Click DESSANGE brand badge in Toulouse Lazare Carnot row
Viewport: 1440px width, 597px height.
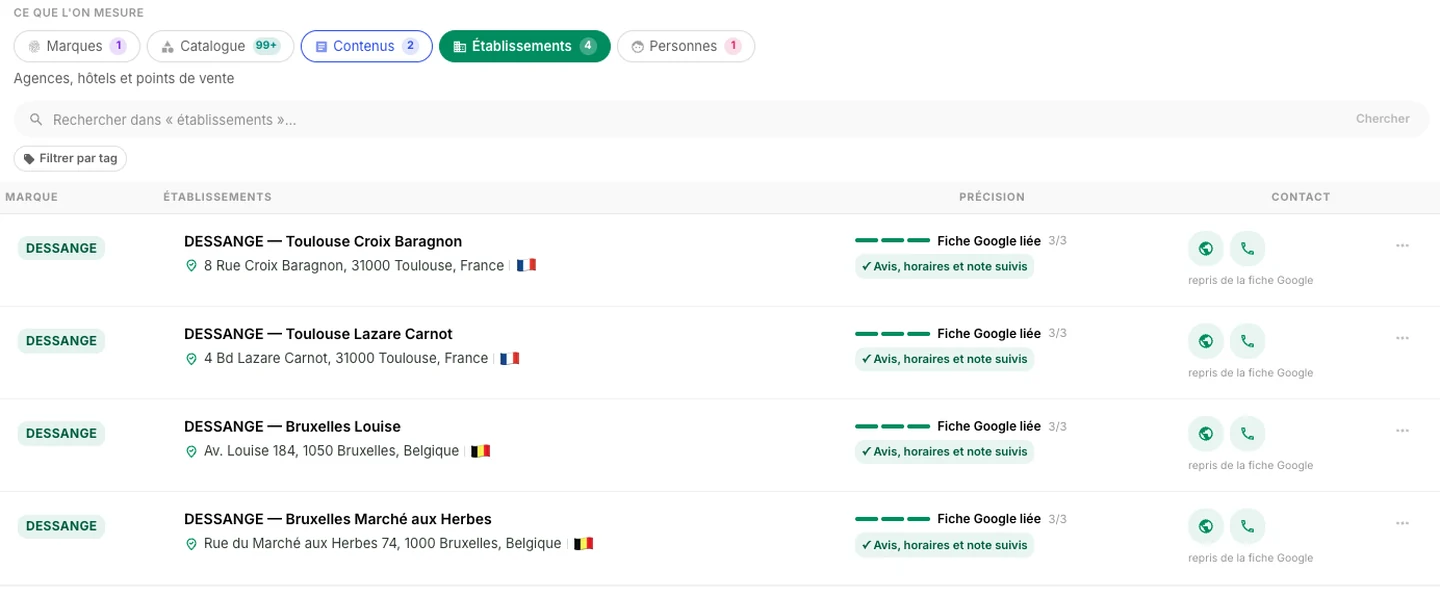61,341
